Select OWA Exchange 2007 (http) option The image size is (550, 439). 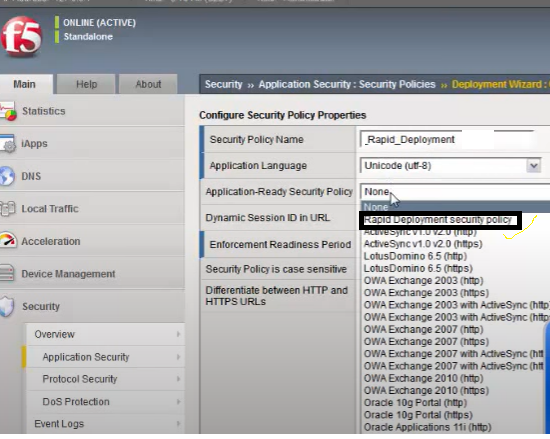pyautogui.click(x=423, y=330)
